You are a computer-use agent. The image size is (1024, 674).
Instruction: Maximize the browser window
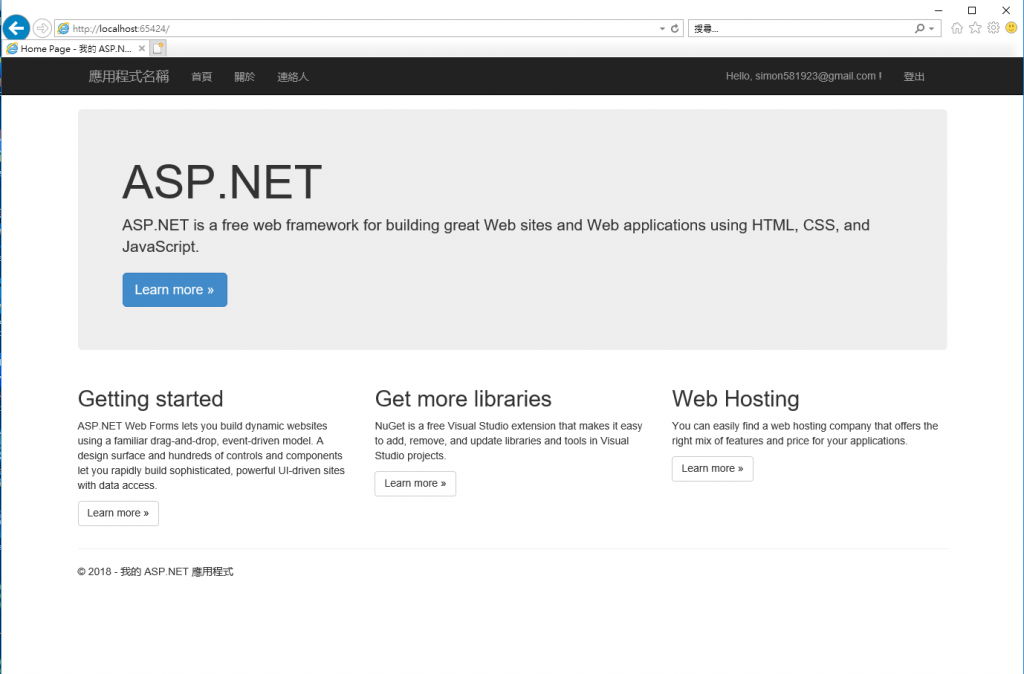pos(972,10)
